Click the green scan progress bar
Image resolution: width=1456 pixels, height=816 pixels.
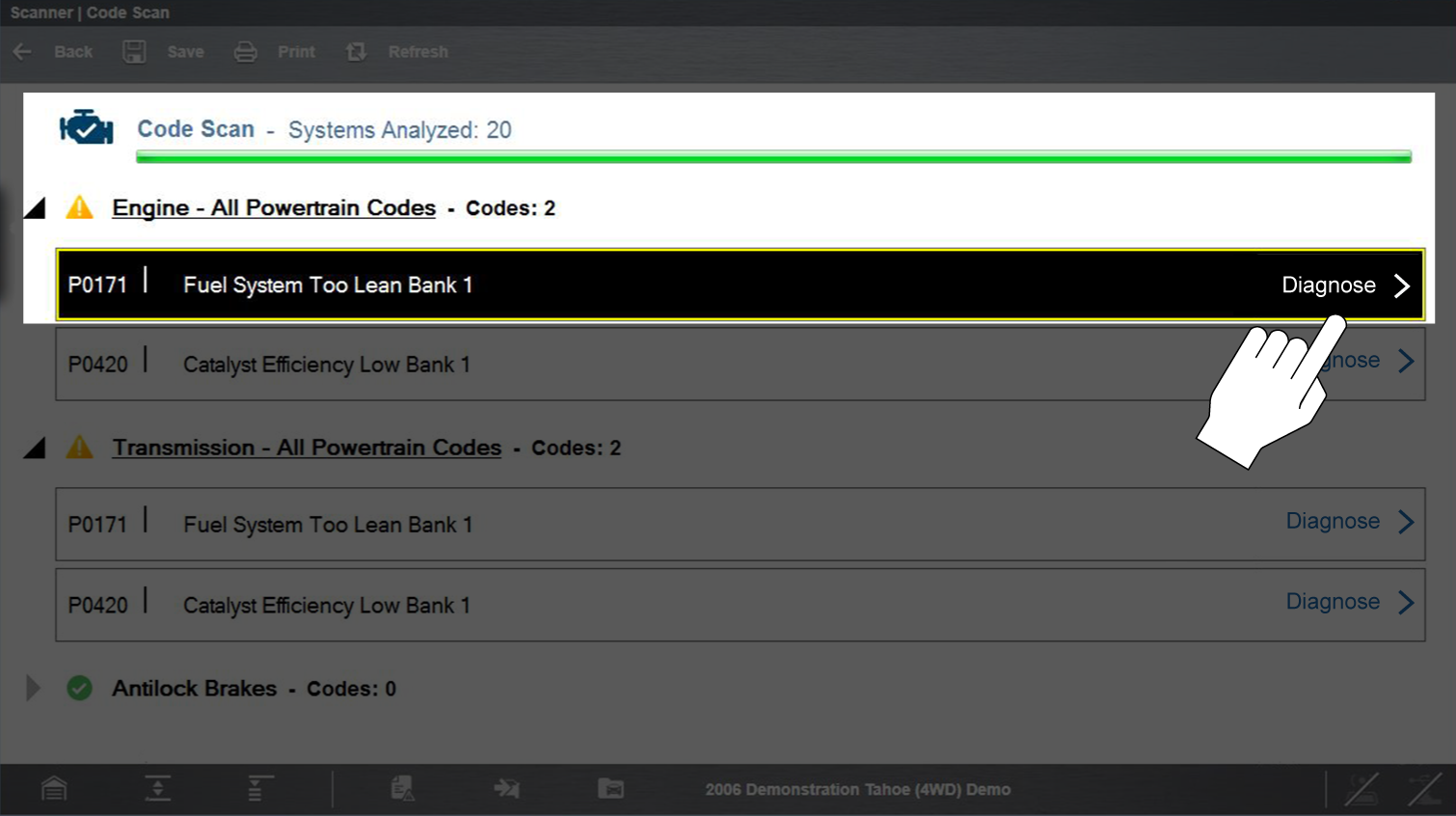773,156
